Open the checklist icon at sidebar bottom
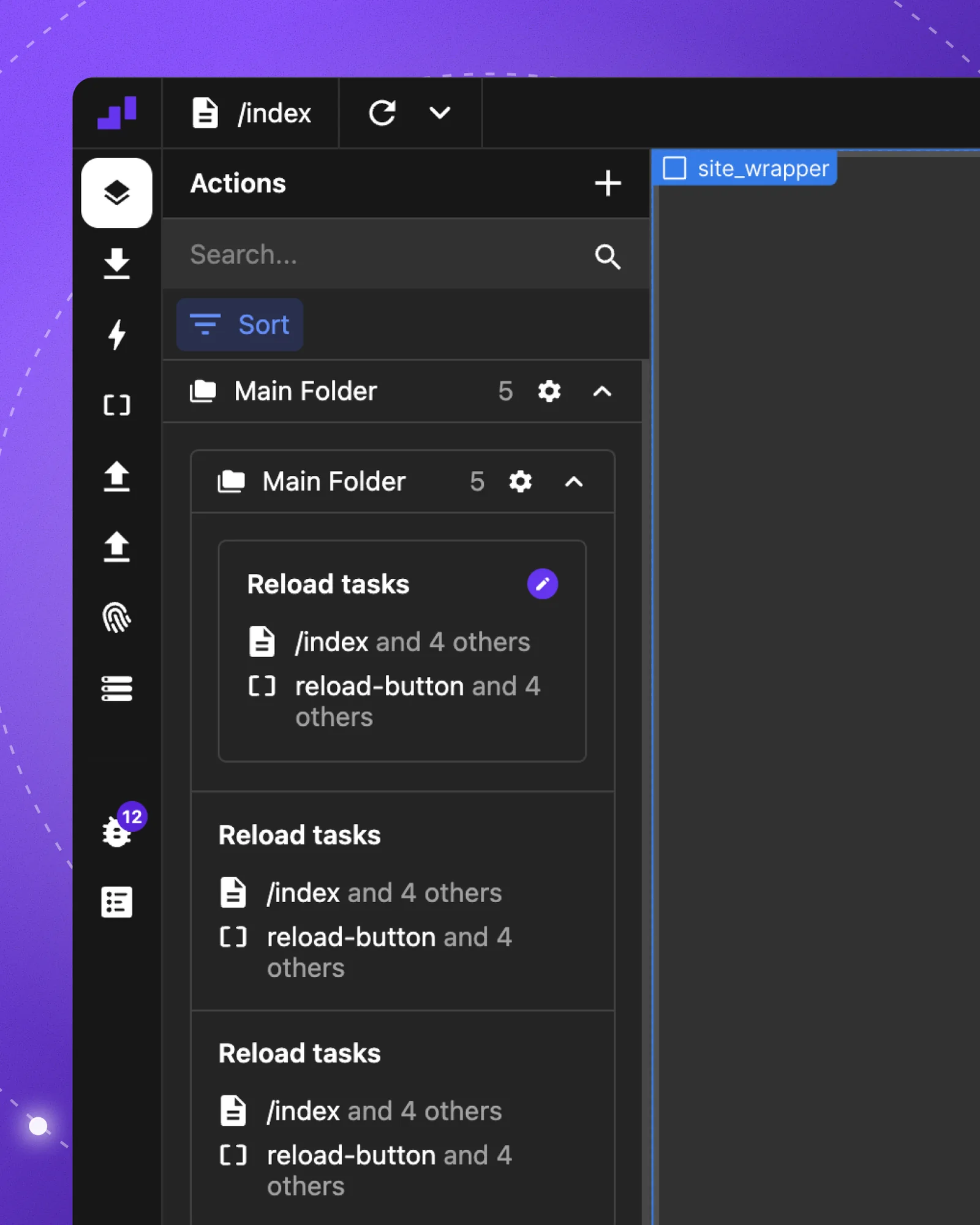 point(116,902)
